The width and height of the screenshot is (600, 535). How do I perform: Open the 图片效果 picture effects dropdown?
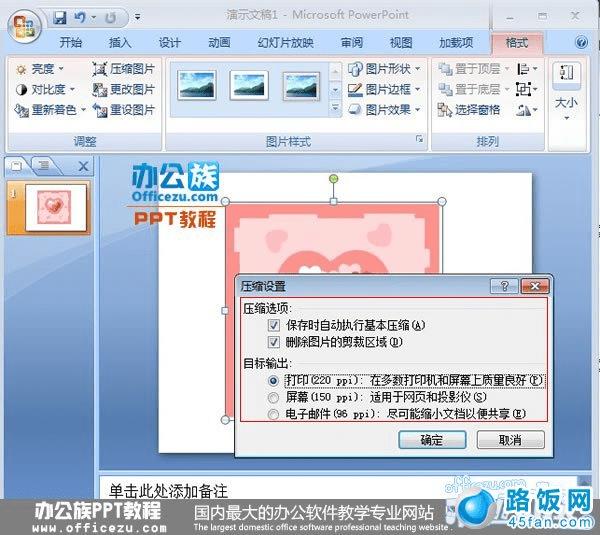385,110
